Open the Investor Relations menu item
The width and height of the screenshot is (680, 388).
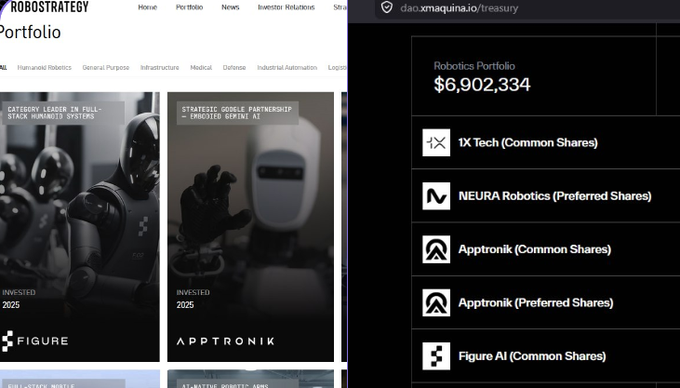click(286, 7)
